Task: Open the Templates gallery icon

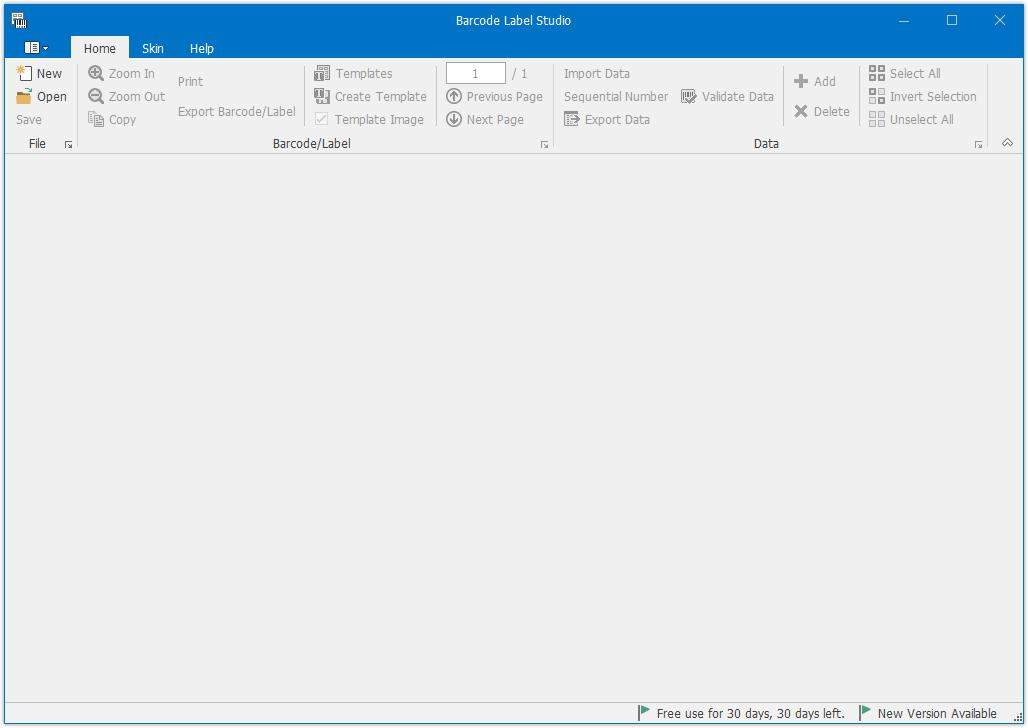Action: 322,73
